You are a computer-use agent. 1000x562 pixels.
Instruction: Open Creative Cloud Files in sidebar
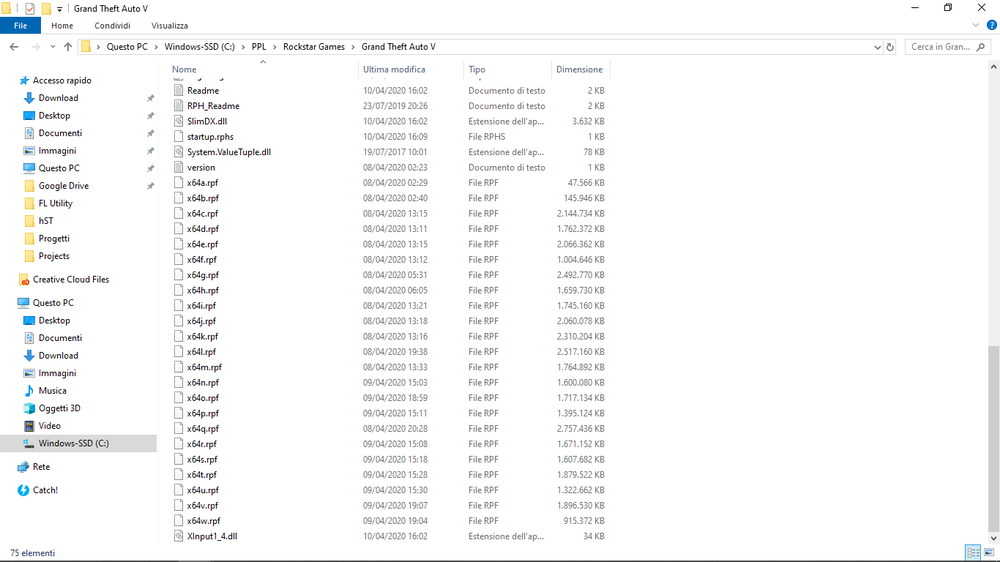71,279
